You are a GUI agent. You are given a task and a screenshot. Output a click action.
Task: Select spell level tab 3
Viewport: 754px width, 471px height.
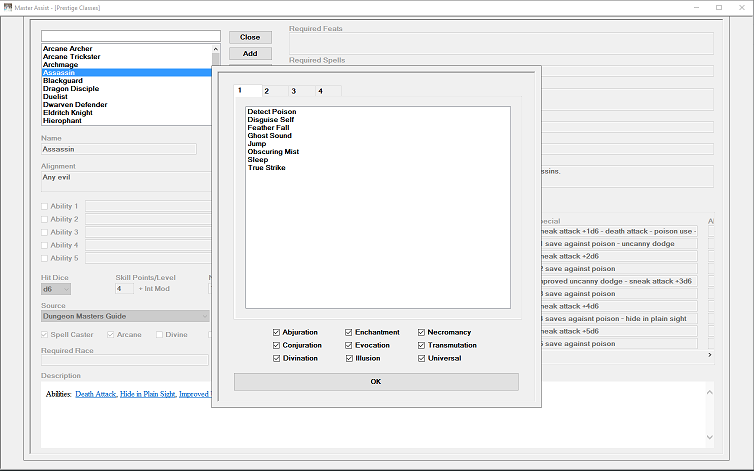click(293, 91)
